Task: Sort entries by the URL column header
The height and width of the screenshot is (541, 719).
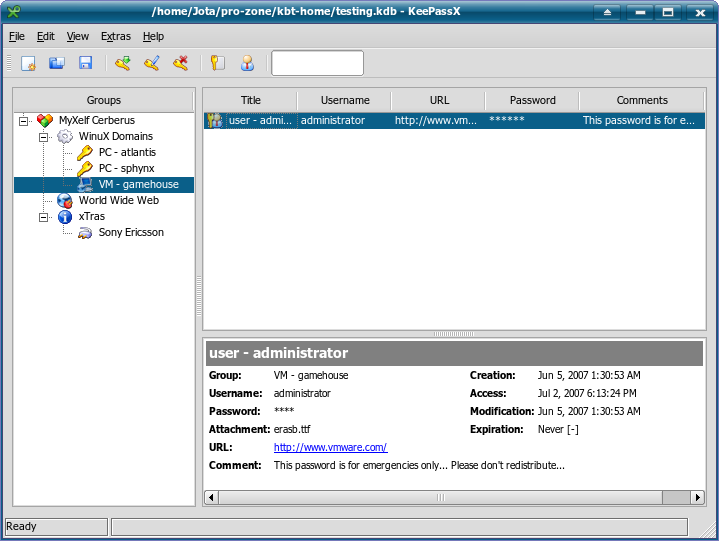Action: coord(439,100)
